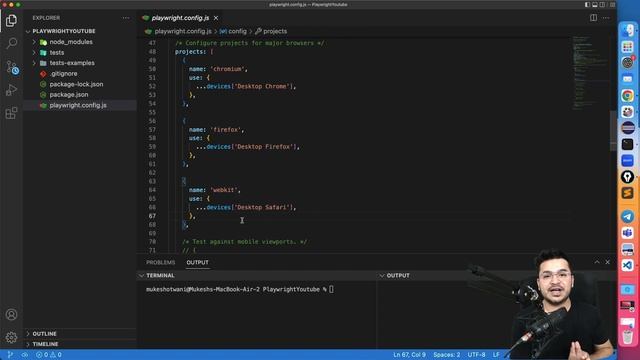Click UTF-8 encoding in status bar

pos(476,355)
